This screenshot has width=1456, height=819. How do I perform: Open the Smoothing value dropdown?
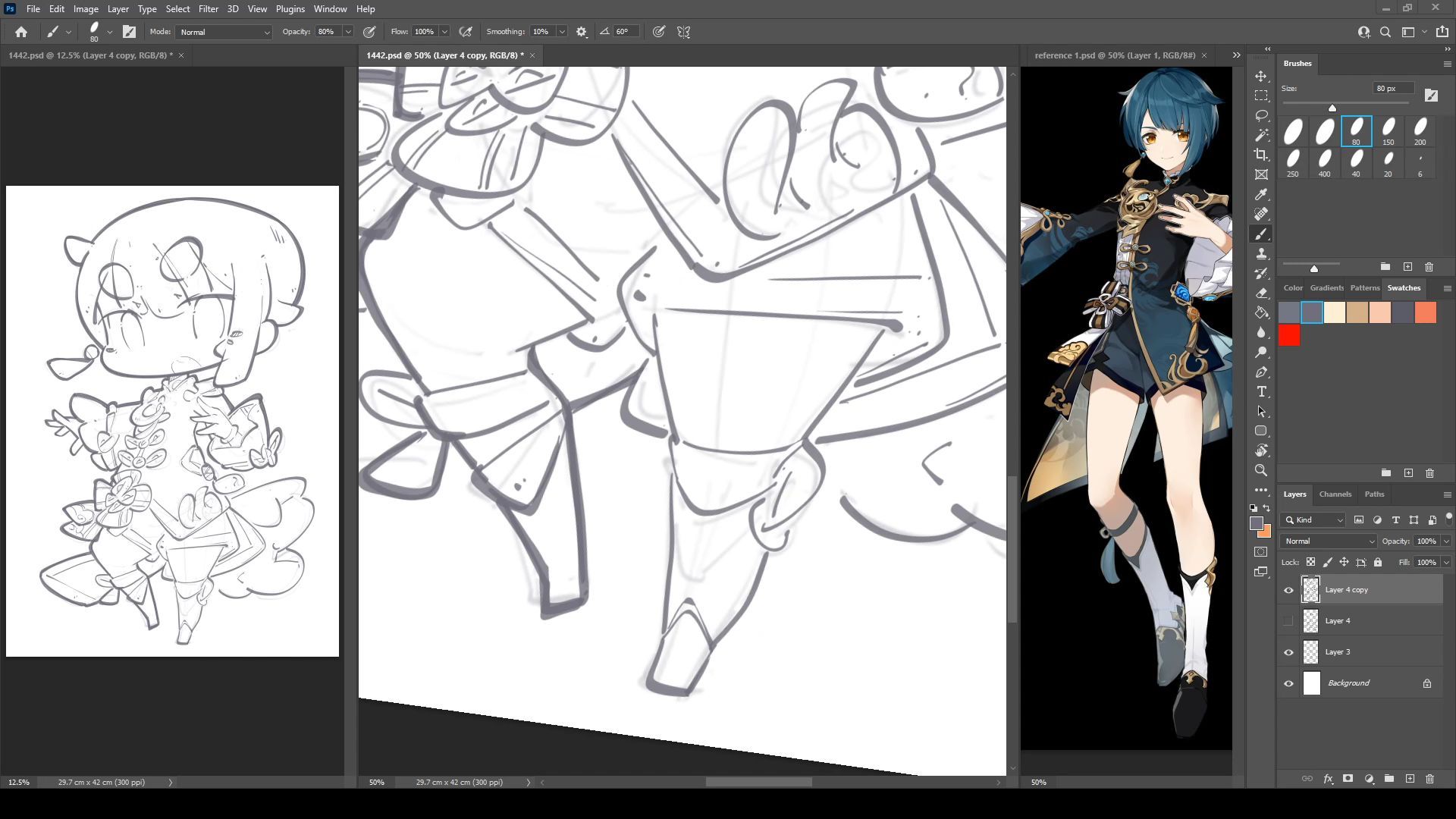coord(562,32)
